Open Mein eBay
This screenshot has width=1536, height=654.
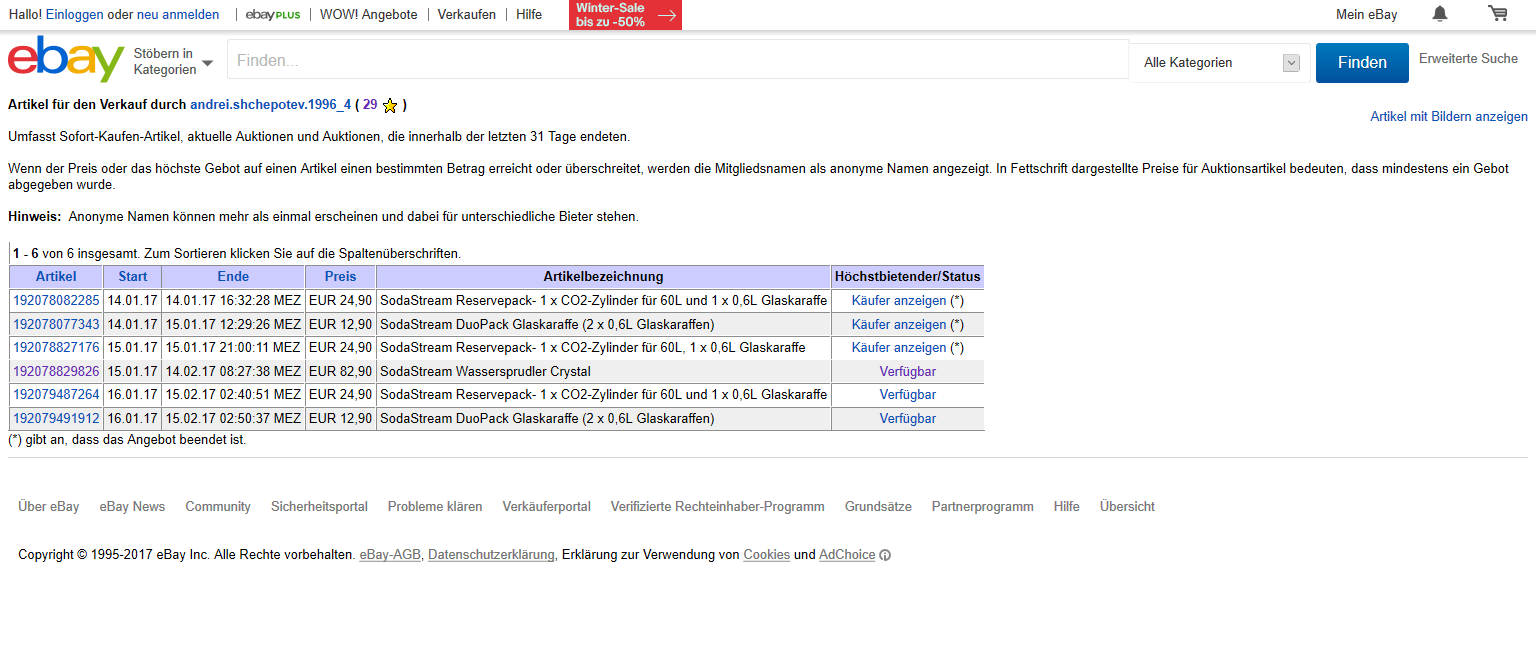pyautogui.click(x=1367, y=15)
